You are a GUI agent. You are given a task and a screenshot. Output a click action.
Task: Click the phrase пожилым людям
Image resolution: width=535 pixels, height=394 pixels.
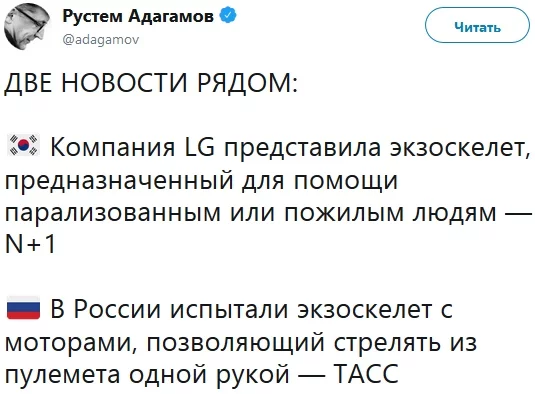390,213
